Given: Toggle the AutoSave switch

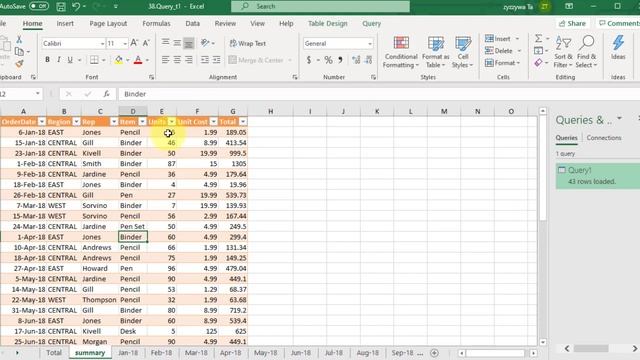Looking at the screenshot, I should pos(39,6).
